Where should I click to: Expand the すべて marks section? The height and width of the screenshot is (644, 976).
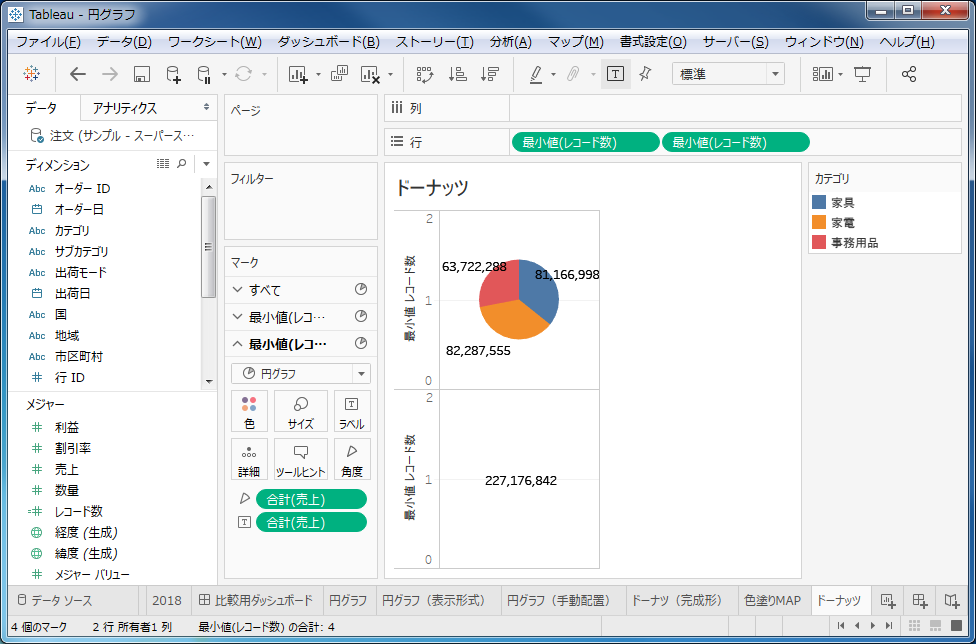click(236, 290)
